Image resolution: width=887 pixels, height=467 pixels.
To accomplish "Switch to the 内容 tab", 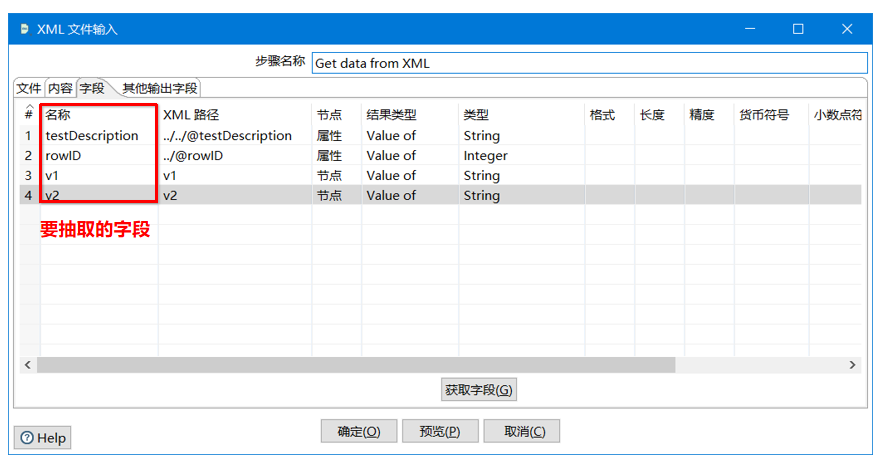I will [61, 88].
